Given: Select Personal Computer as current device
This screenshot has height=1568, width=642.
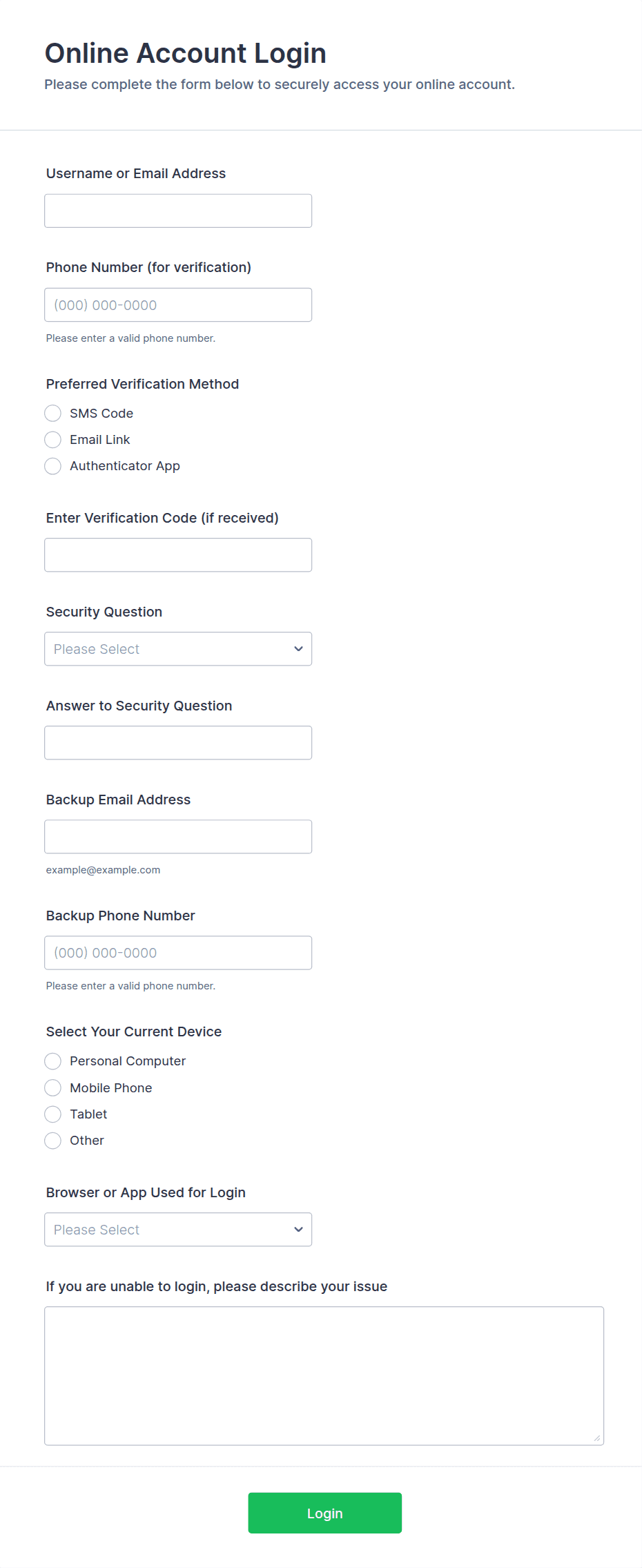Looking at the screenshot, I should click(x=53, y=1061).
